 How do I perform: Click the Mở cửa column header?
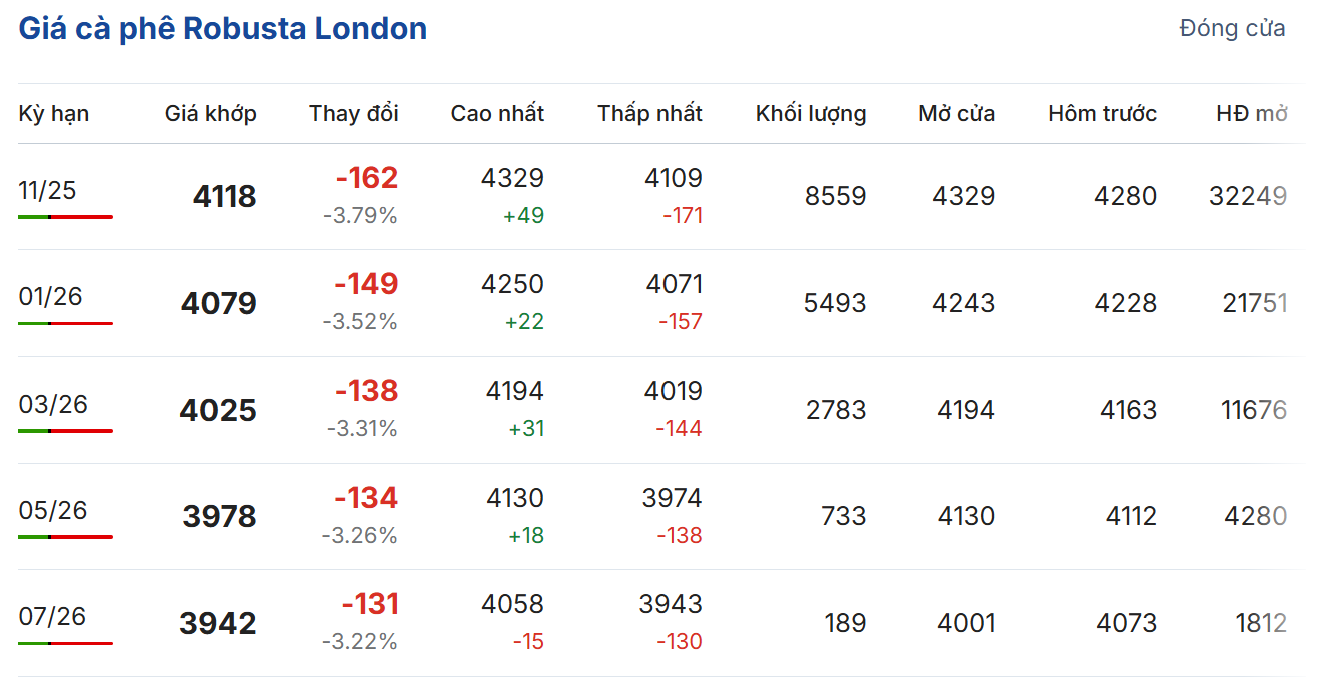pos(956,114)
